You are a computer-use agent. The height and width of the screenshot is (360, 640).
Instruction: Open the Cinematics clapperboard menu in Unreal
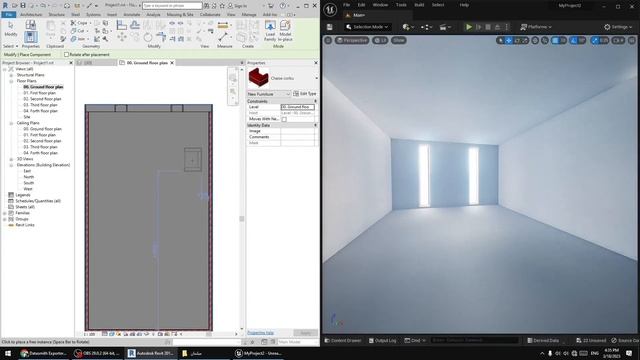point(445,27)
